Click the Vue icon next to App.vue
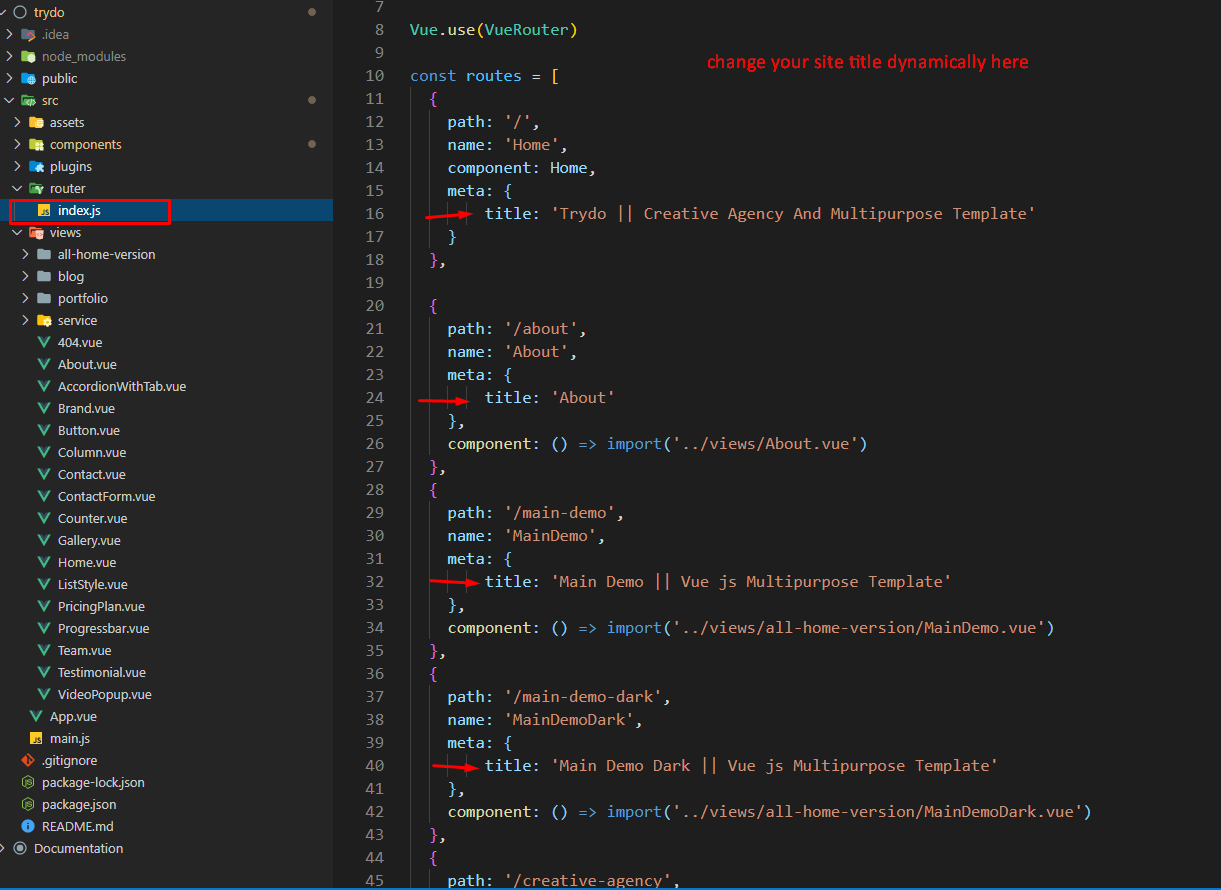Viewport: 1221px width, 890px height. pyautogui.click(x=36, y=716)
